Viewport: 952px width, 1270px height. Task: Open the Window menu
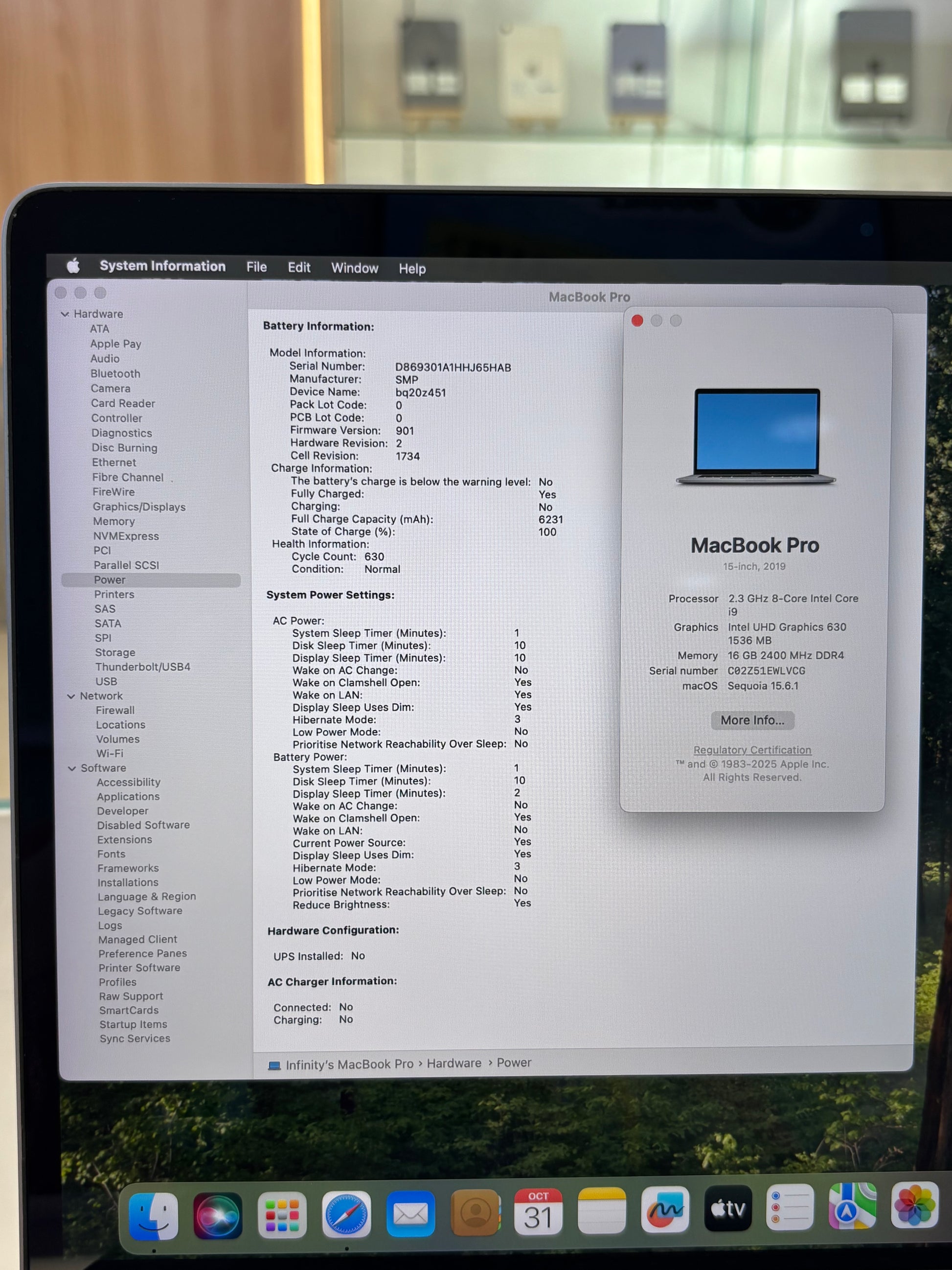click(355, 268)
